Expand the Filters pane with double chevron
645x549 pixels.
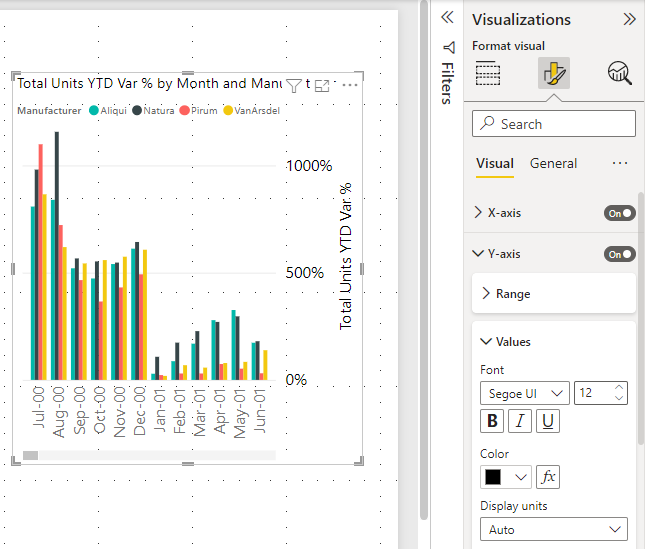pyautogui.click(x=447, y=17)
